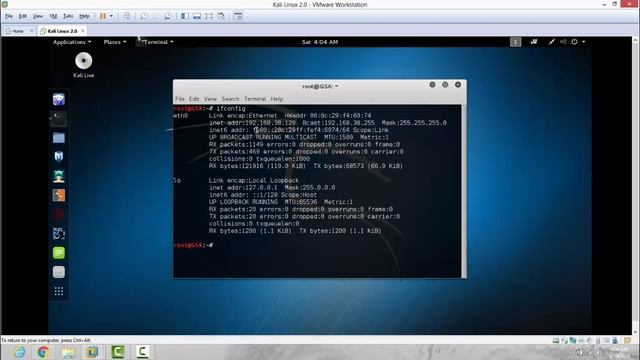Click the pen icon in Kali top panel
640x360 pixels.
coord(551,42)
